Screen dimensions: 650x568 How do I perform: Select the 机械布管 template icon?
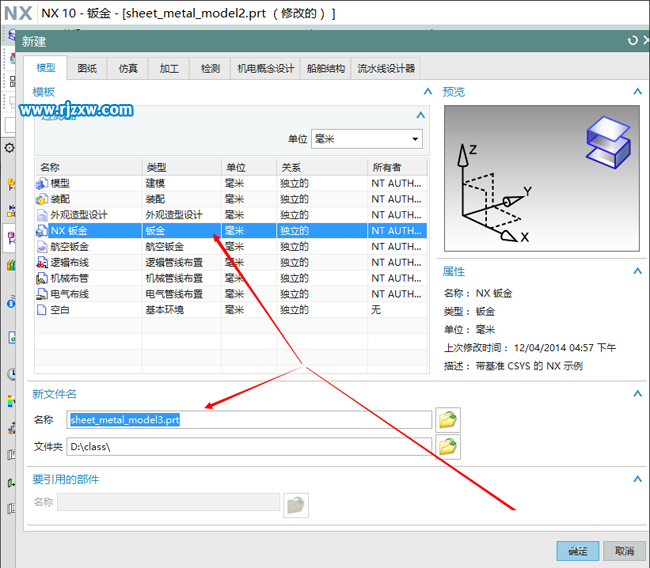pyautogui.click(x=42, y=278)
